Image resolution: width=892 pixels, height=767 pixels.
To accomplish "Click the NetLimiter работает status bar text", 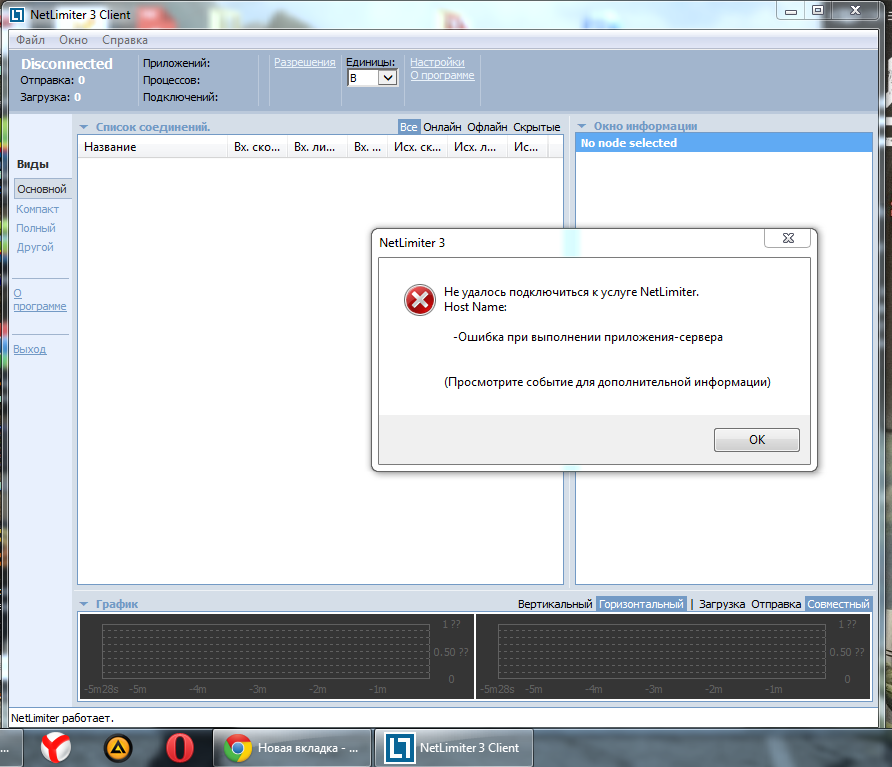I will pos(62,718).
